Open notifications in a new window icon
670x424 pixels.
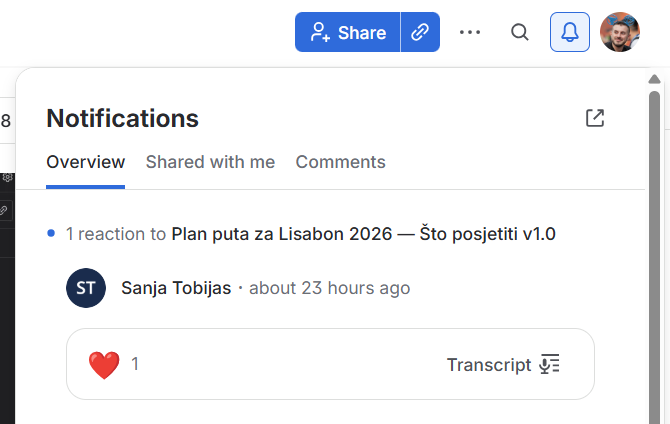(x=595, y=118)
